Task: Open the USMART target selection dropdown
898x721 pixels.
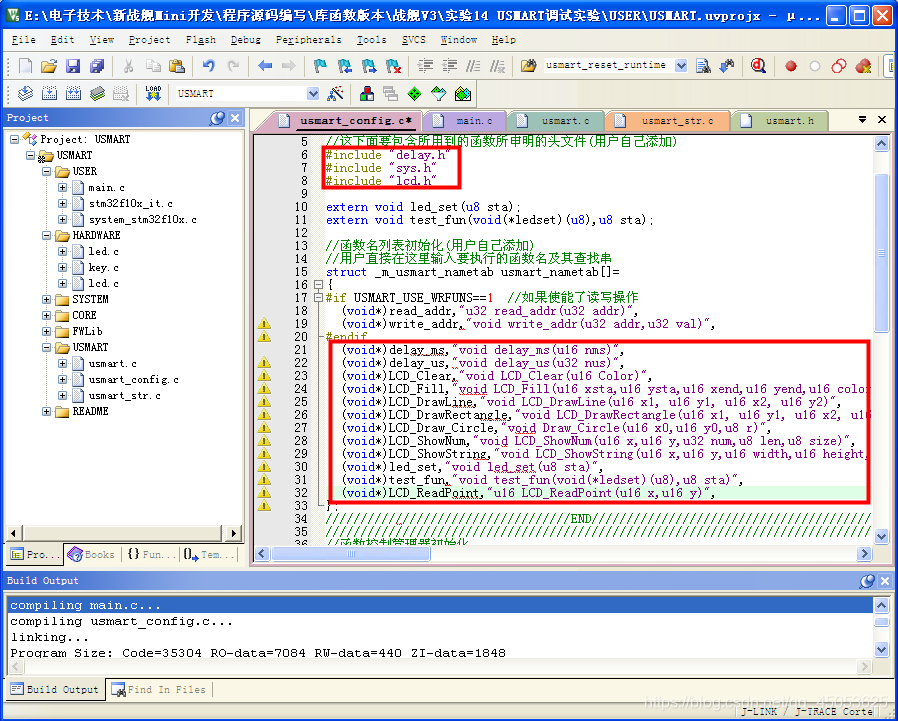Action: [313, 93]
